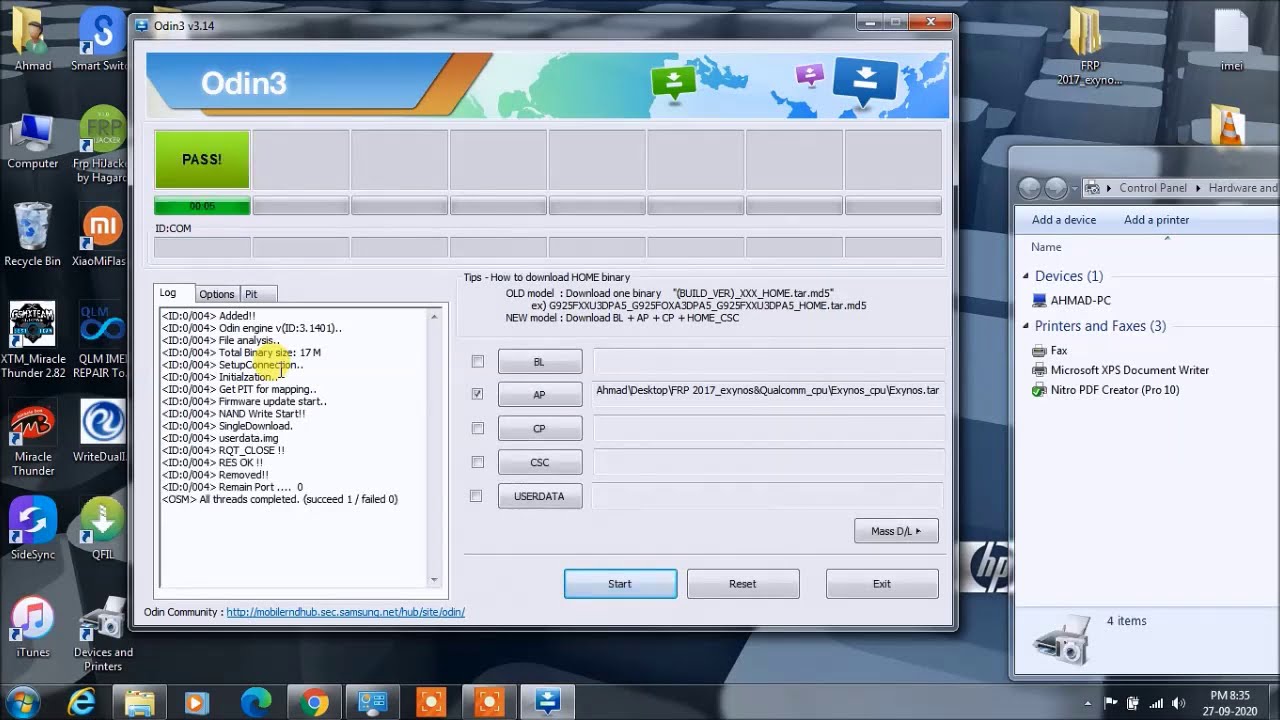Select Microsoft XPS Document Writer

point(1121,370)
